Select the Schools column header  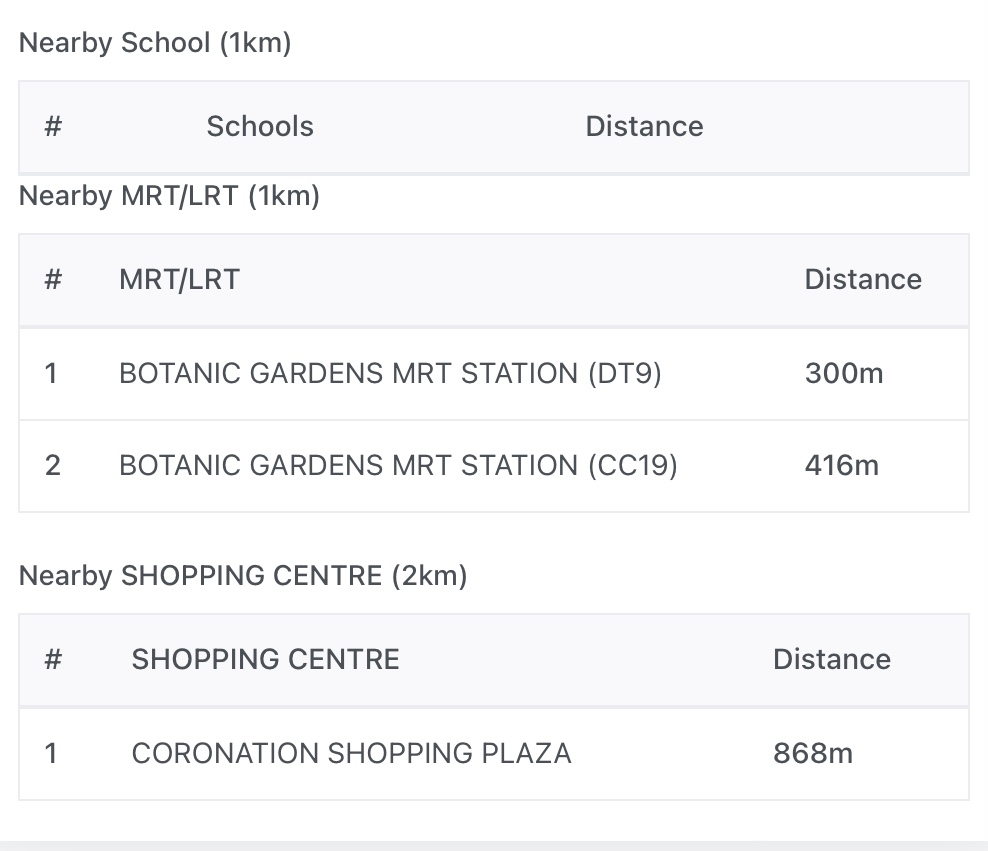coord(260,127)
